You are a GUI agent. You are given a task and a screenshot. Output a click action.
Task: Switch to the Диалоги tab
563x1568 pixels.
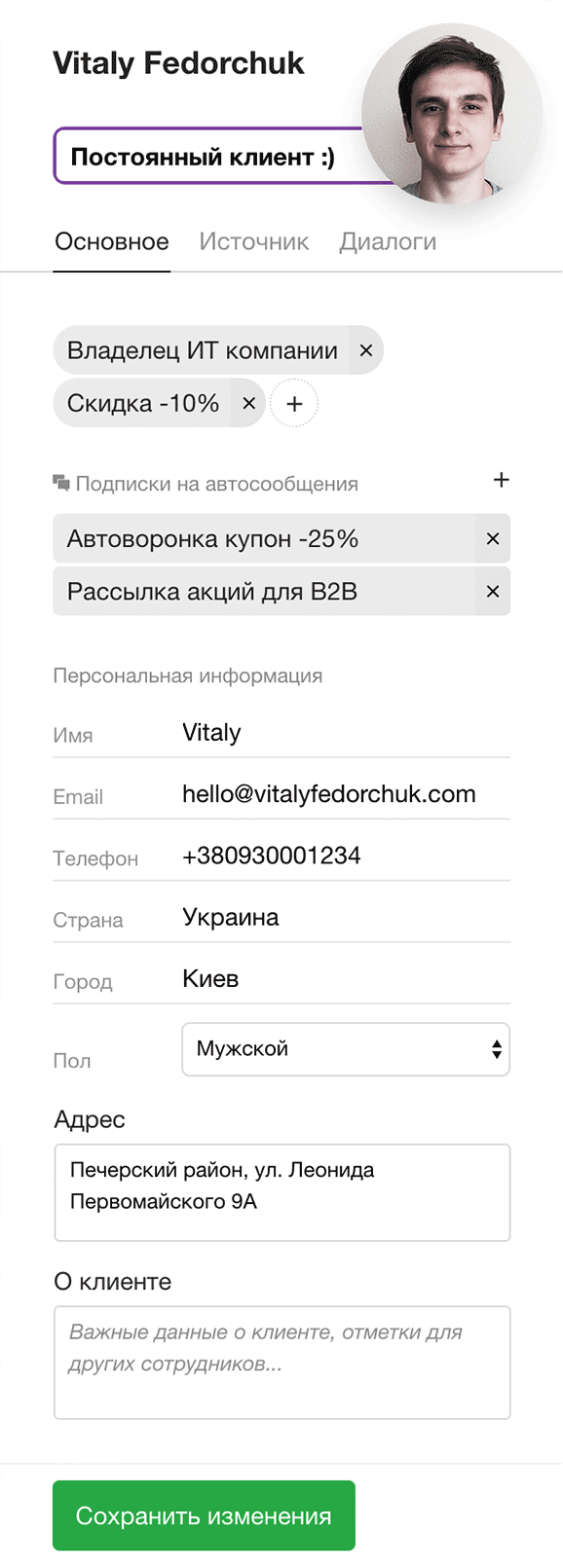388,241
